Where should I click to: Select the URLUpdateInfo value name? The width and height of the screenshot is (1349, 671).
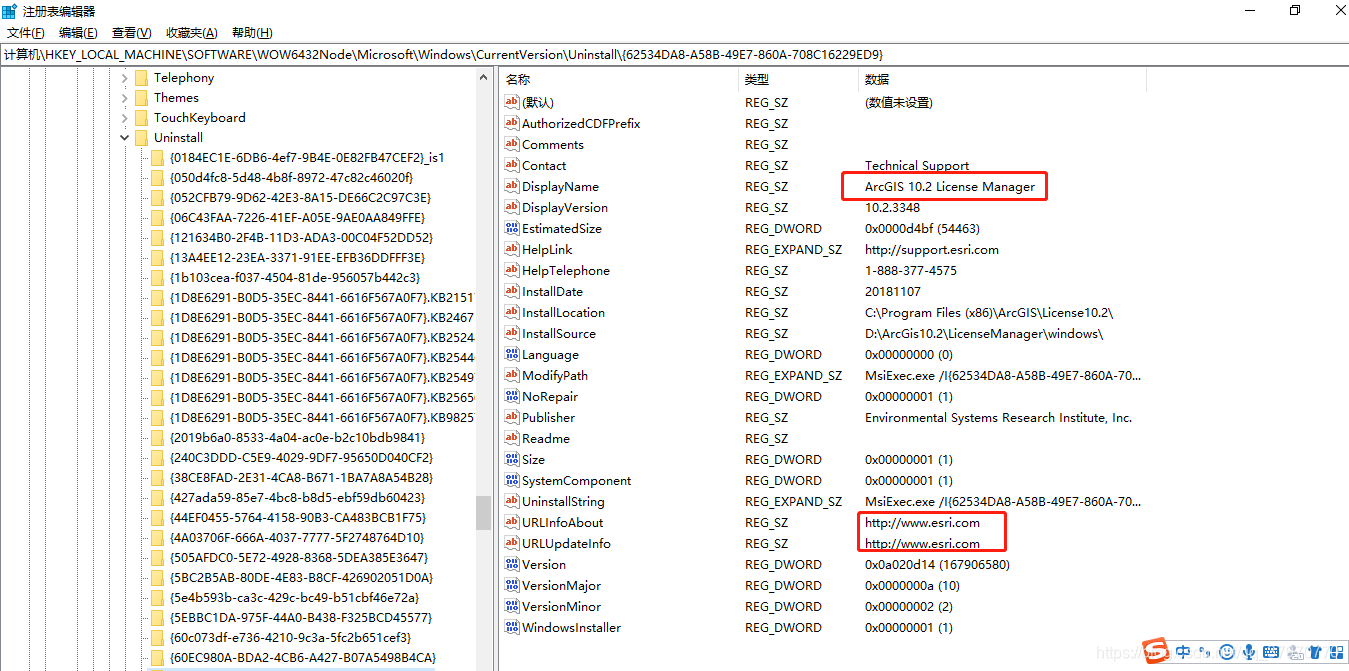point(566,544)
